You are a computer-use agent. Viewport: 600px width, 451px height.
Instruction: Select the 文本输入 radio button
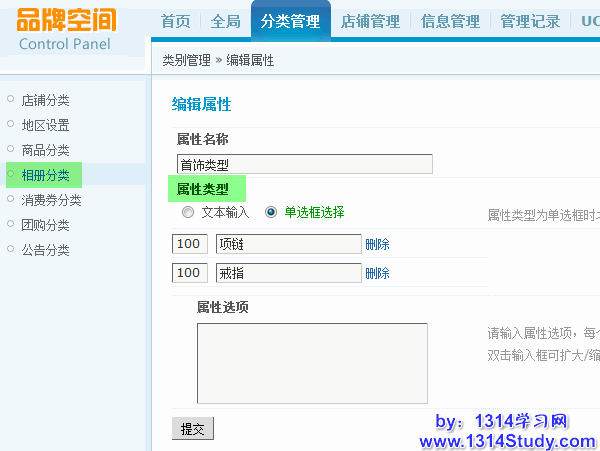(188, 212)
